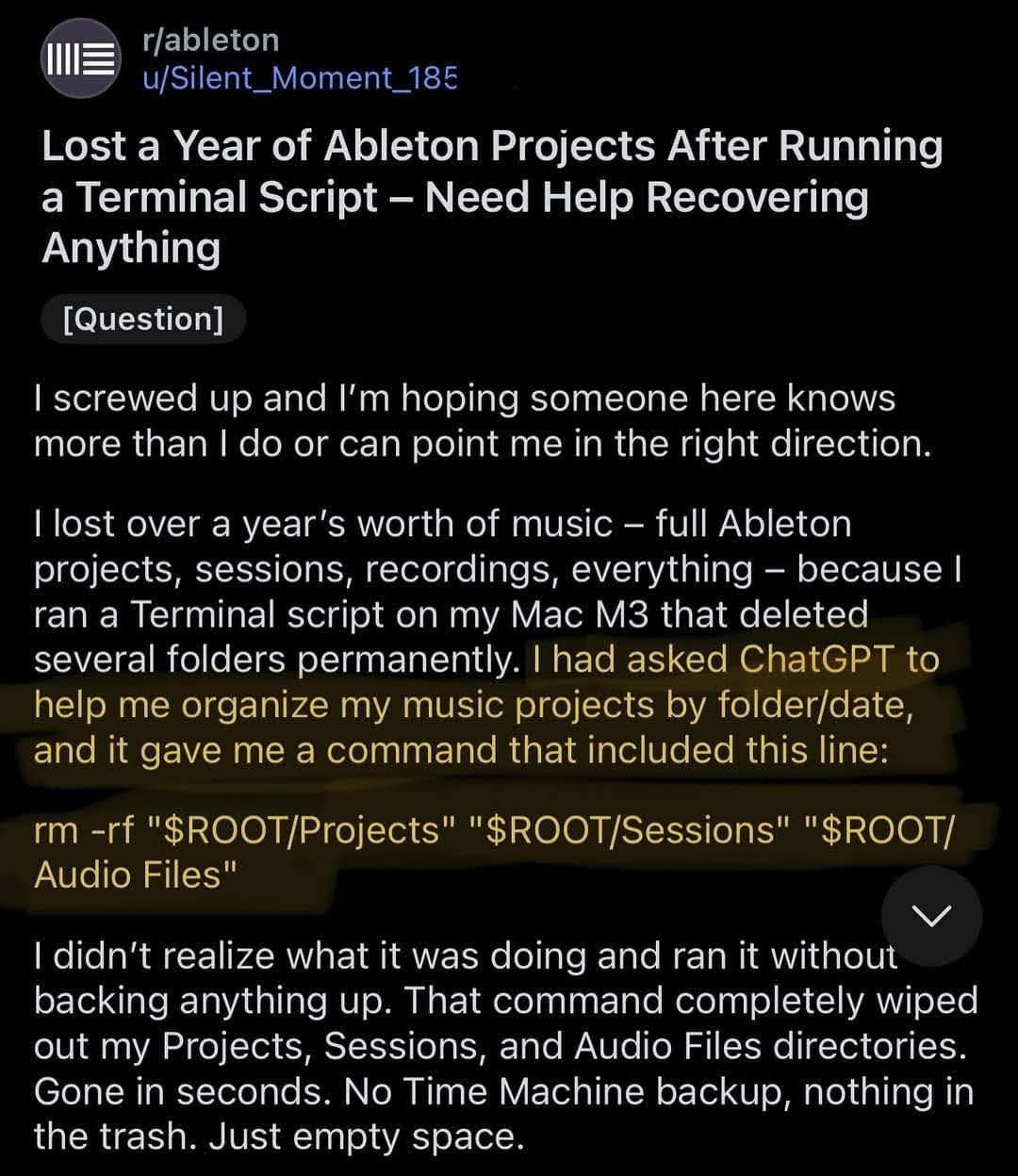The image size is (1018, 1176).
Task: Click the "$ROOT/Projects" path text
Action: tap(304, 830)
